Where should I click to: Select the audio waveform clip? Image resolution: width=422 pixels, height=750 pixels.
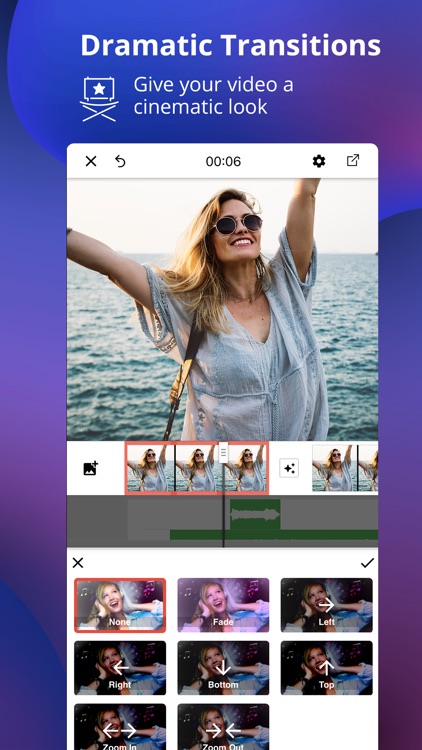[255, 514]
